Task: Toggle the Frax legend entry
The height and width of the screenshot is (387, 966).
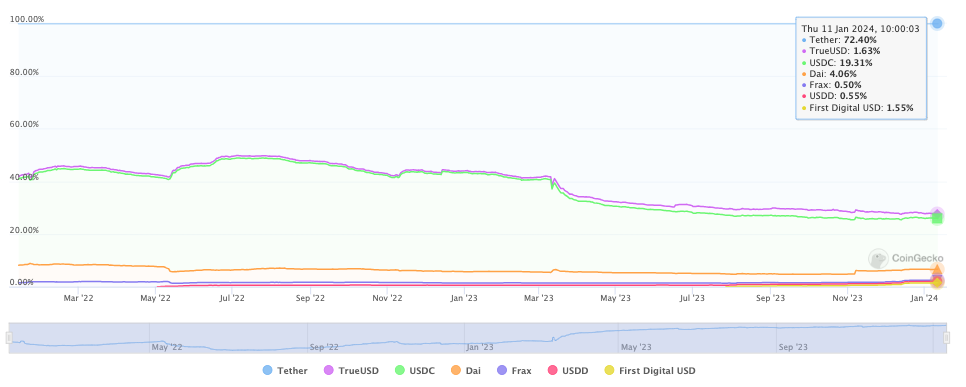Action: pyautogui.click(x=514, y=370)
